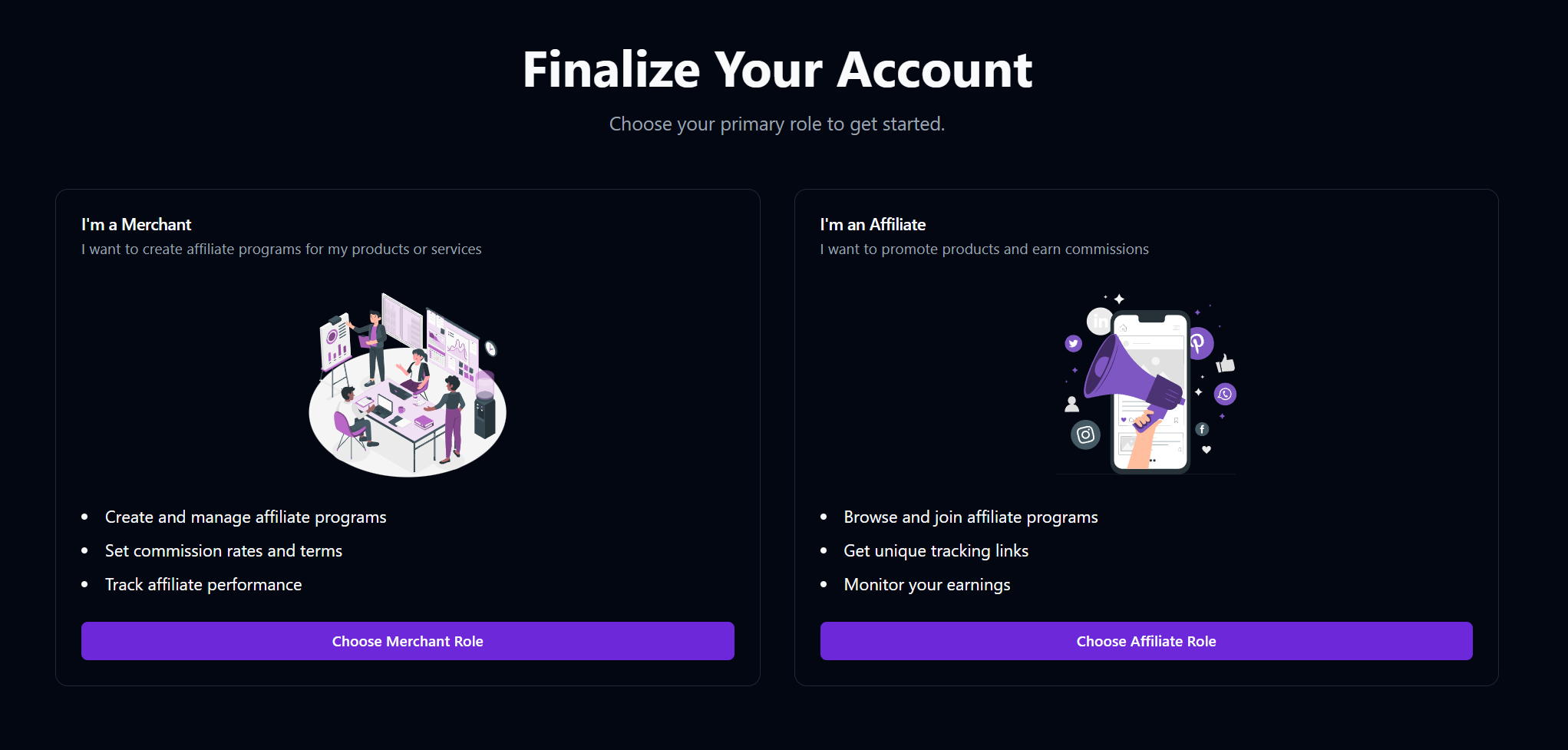Choose Affiliate Role
The image size is (1568, 750).
(x=1146, y=641)
